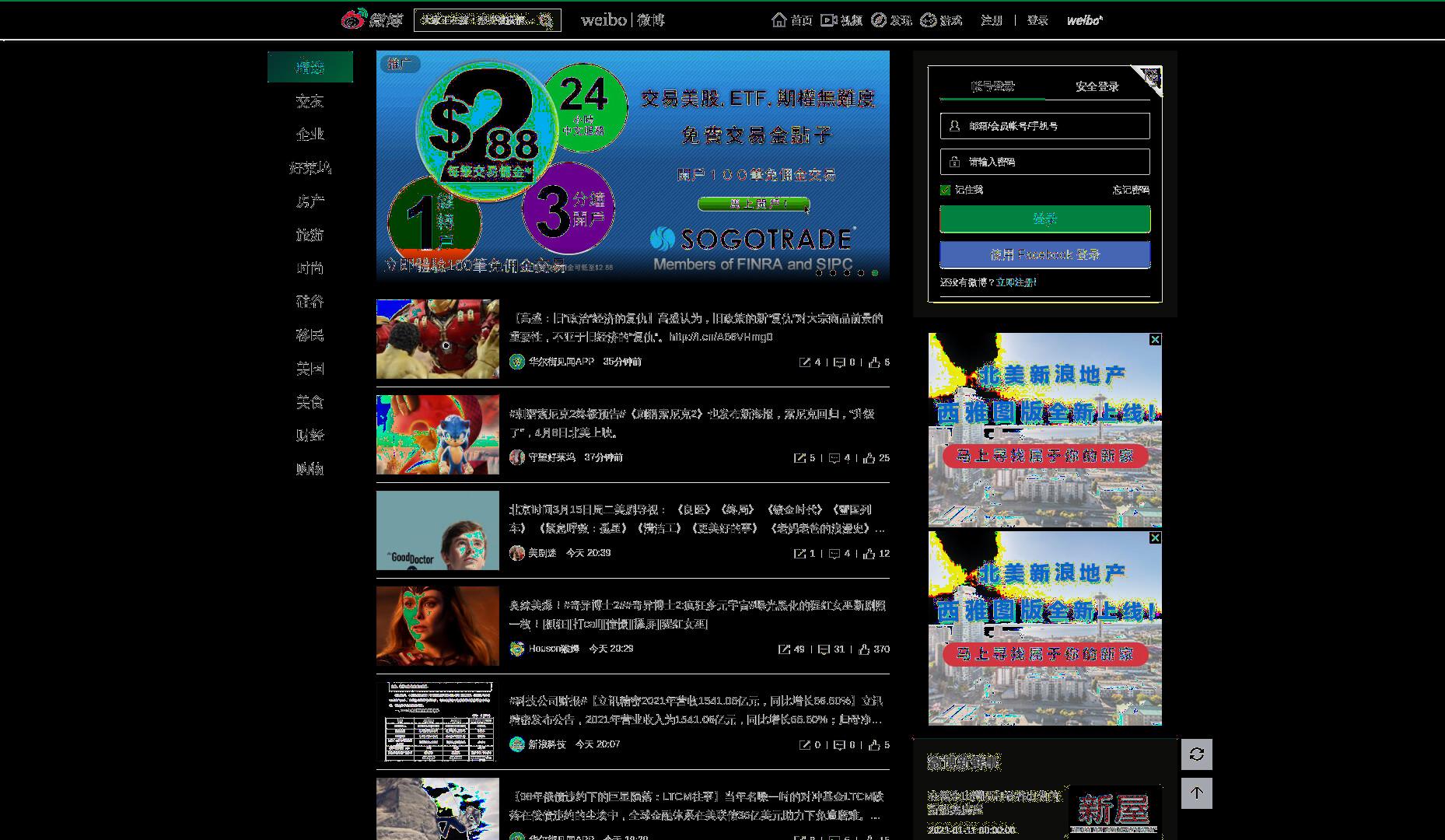
Task: Like the 守望好莱坞 Sonic post
Action: coord(869,458)
